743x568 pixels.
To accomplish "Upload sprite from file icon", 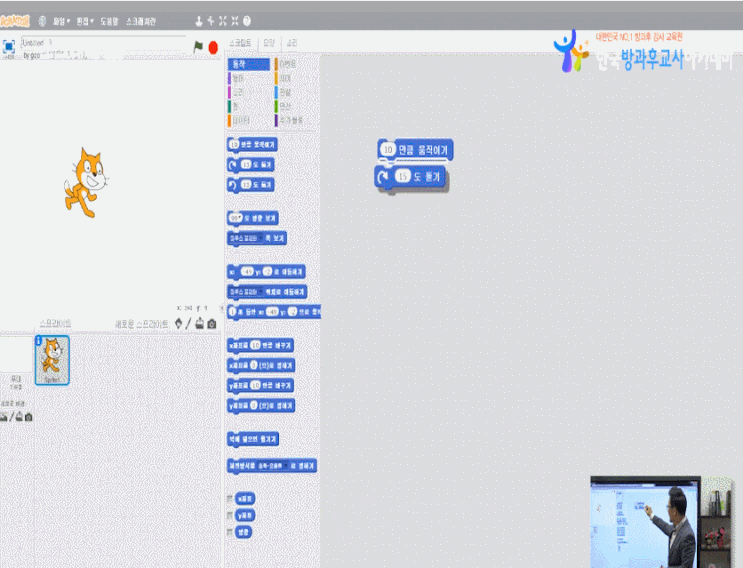I will [x=200, y=324].
